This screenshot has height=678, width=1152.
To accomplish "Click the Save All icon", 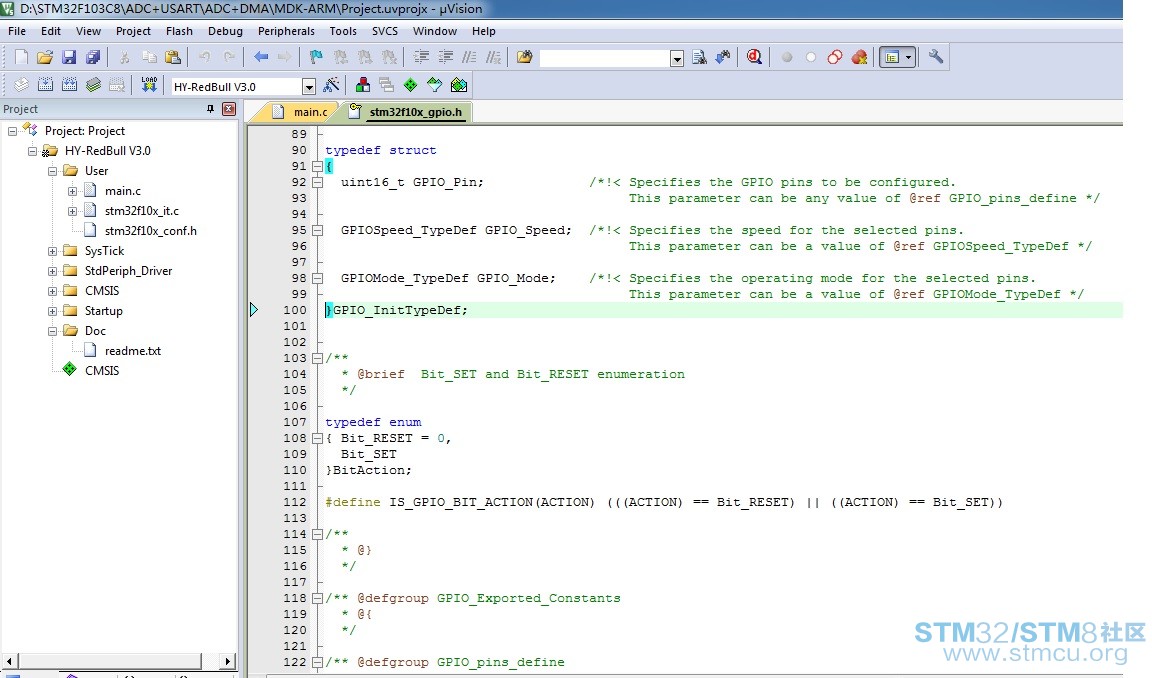I will tap(93, 57).
